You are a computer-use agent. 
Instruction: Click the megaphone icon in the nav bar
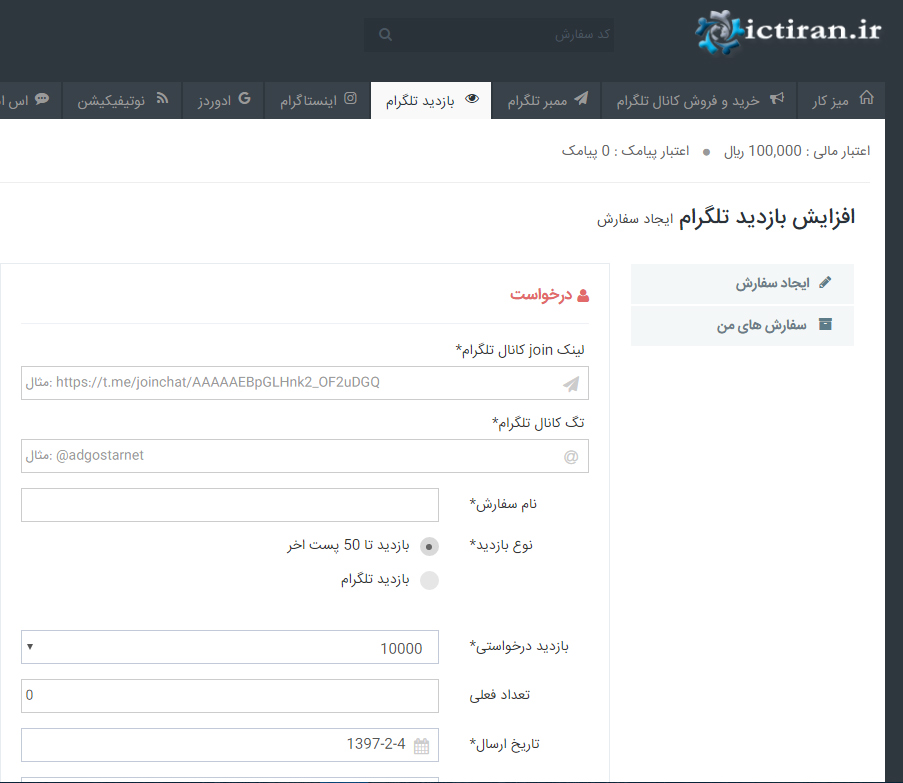pyautogui.click(x=777, y=99)
